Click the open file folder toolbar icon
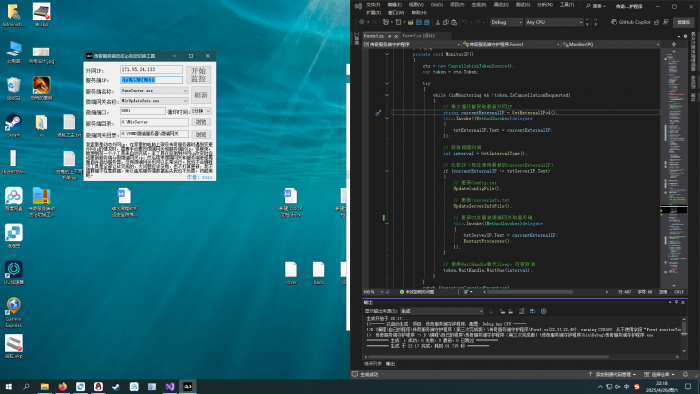Viewport: 700px width, 394px height. coord(410,22)
